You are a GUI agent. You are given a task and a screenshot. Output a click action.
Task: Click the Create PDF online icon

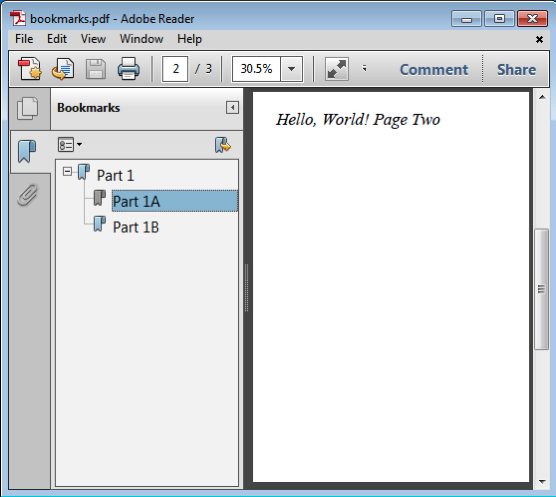(30, 69)
